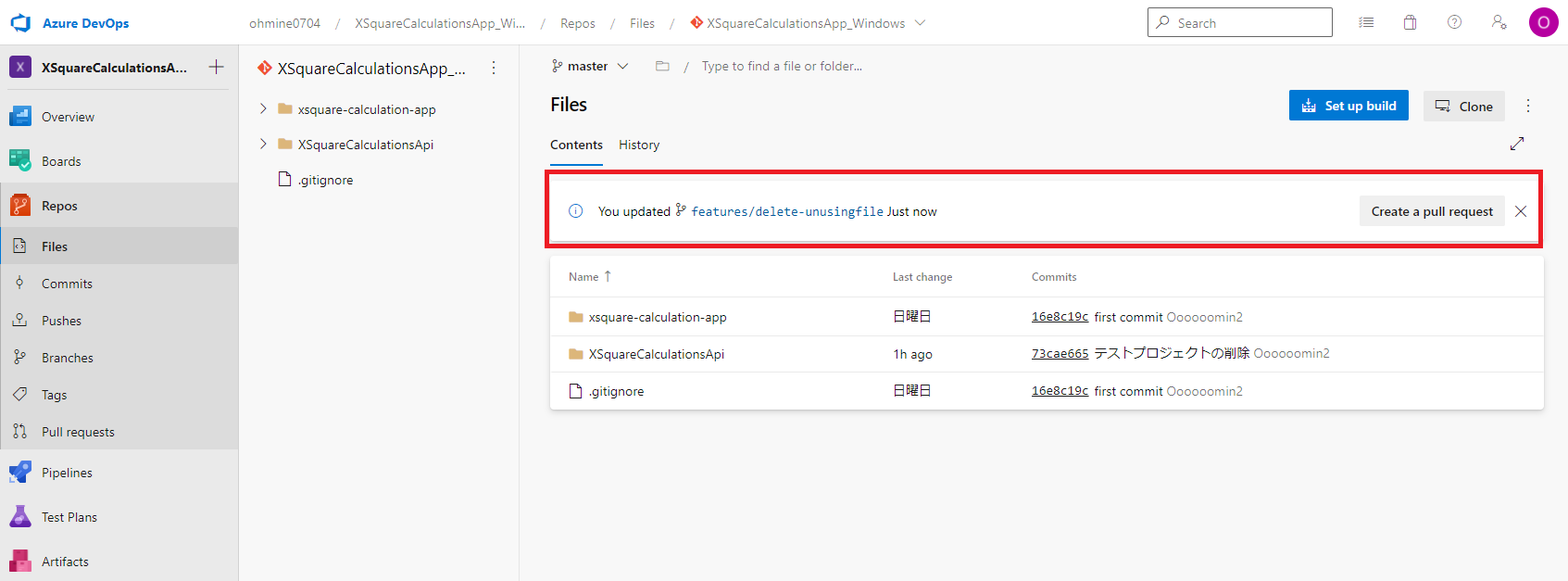Open ohmine0704 organization breadcrumb

pos(285,23)
